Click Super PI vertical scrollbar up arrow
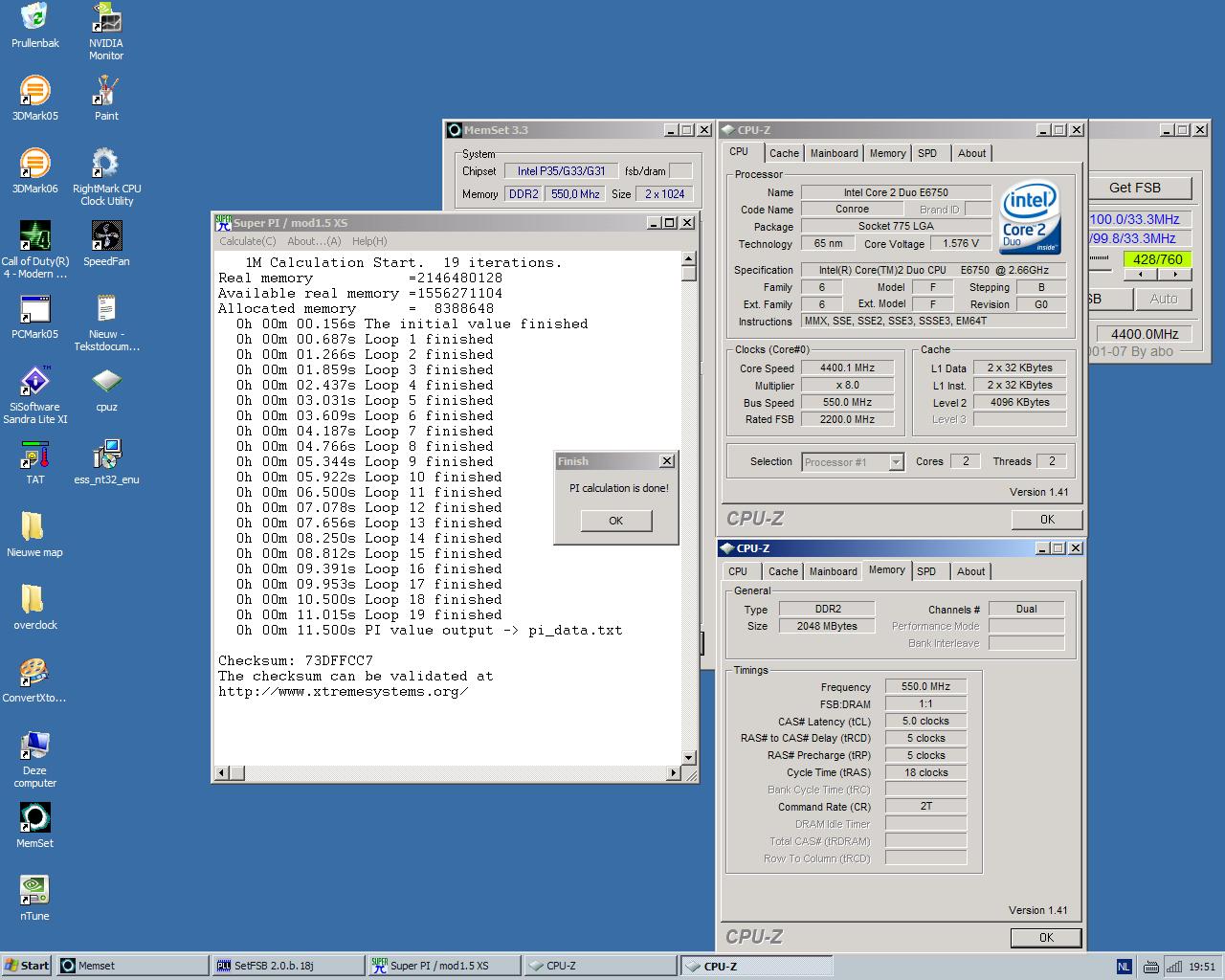This screenshot has height=980, width=1225. [688, 258]
